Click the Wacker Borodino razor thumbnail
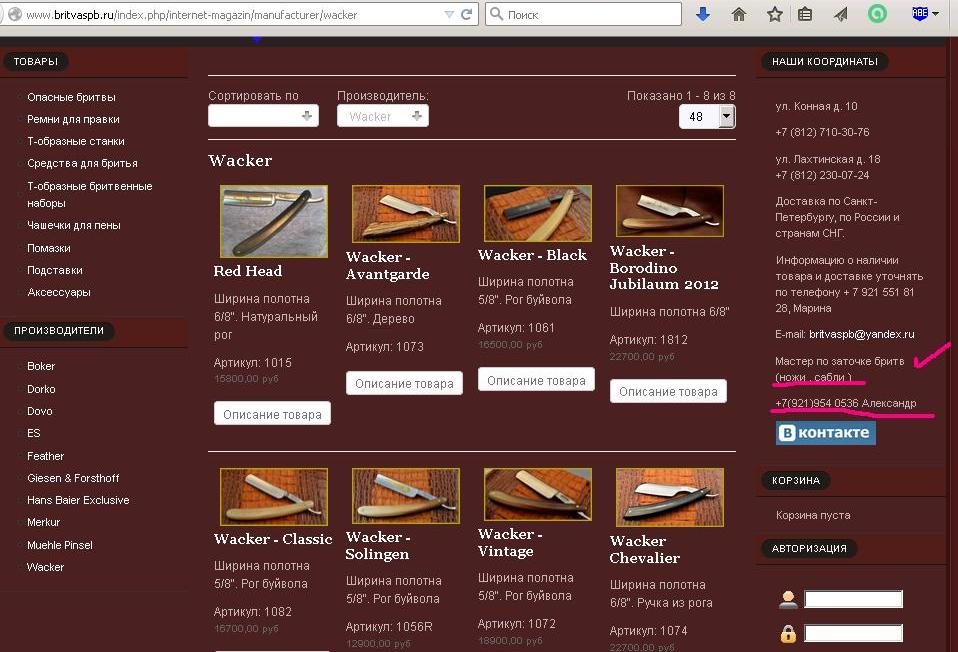958x652 pixels. [669, 213]
